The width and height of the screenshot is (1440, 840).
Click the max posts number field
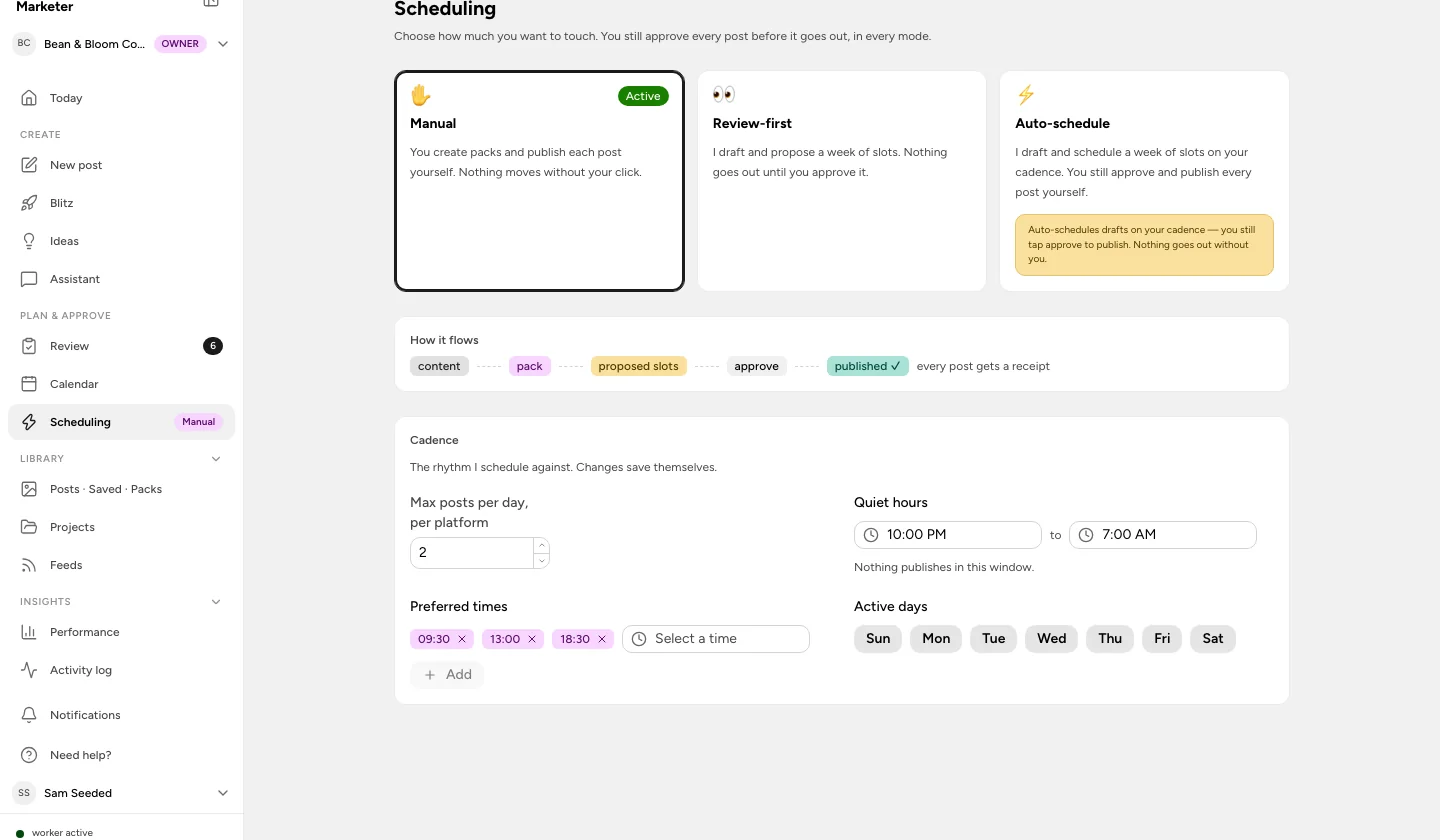pyautogui.click(x=472, y=553)
